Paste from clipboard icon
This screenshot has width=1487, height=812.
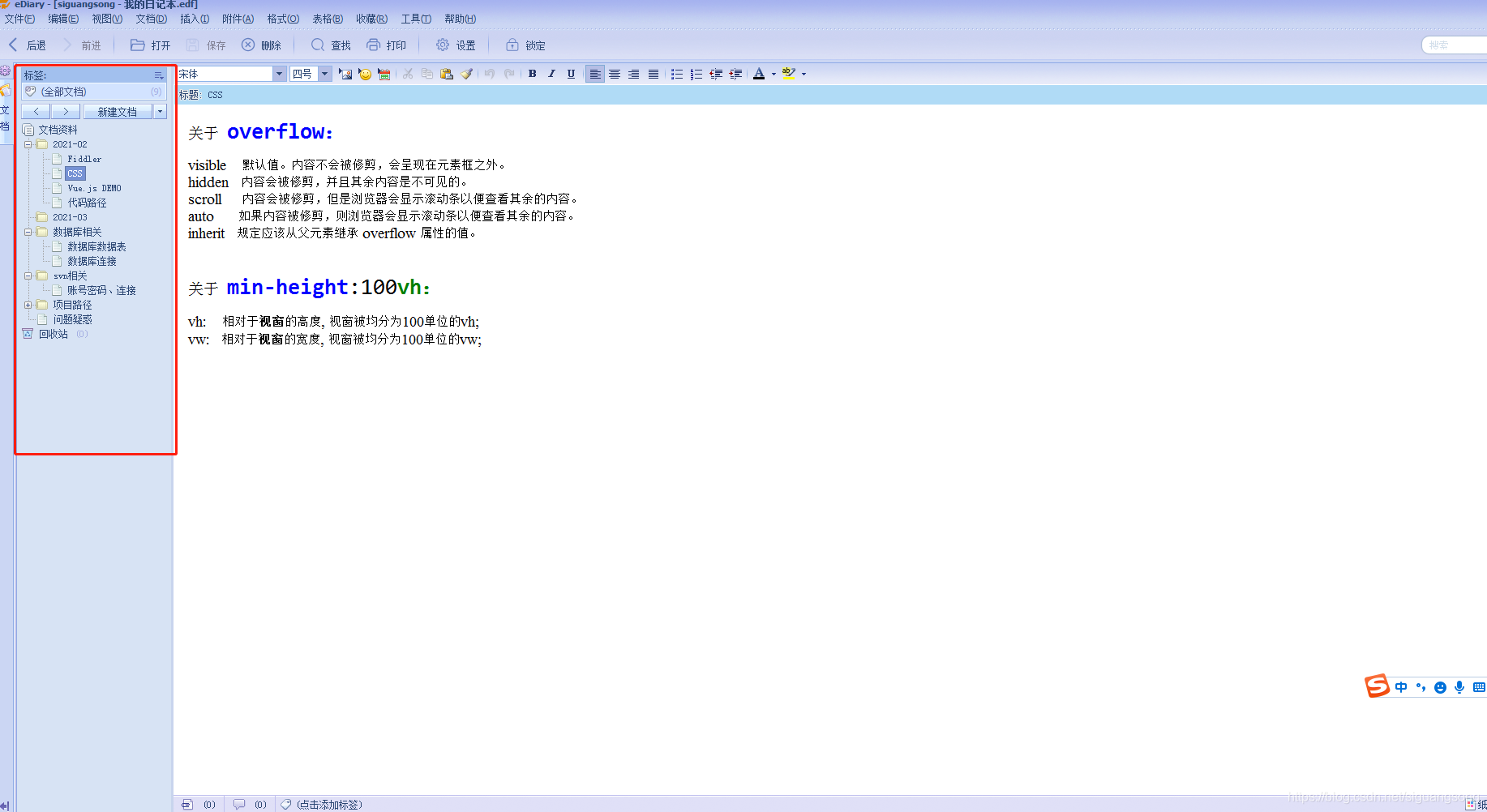coord(447,74)
